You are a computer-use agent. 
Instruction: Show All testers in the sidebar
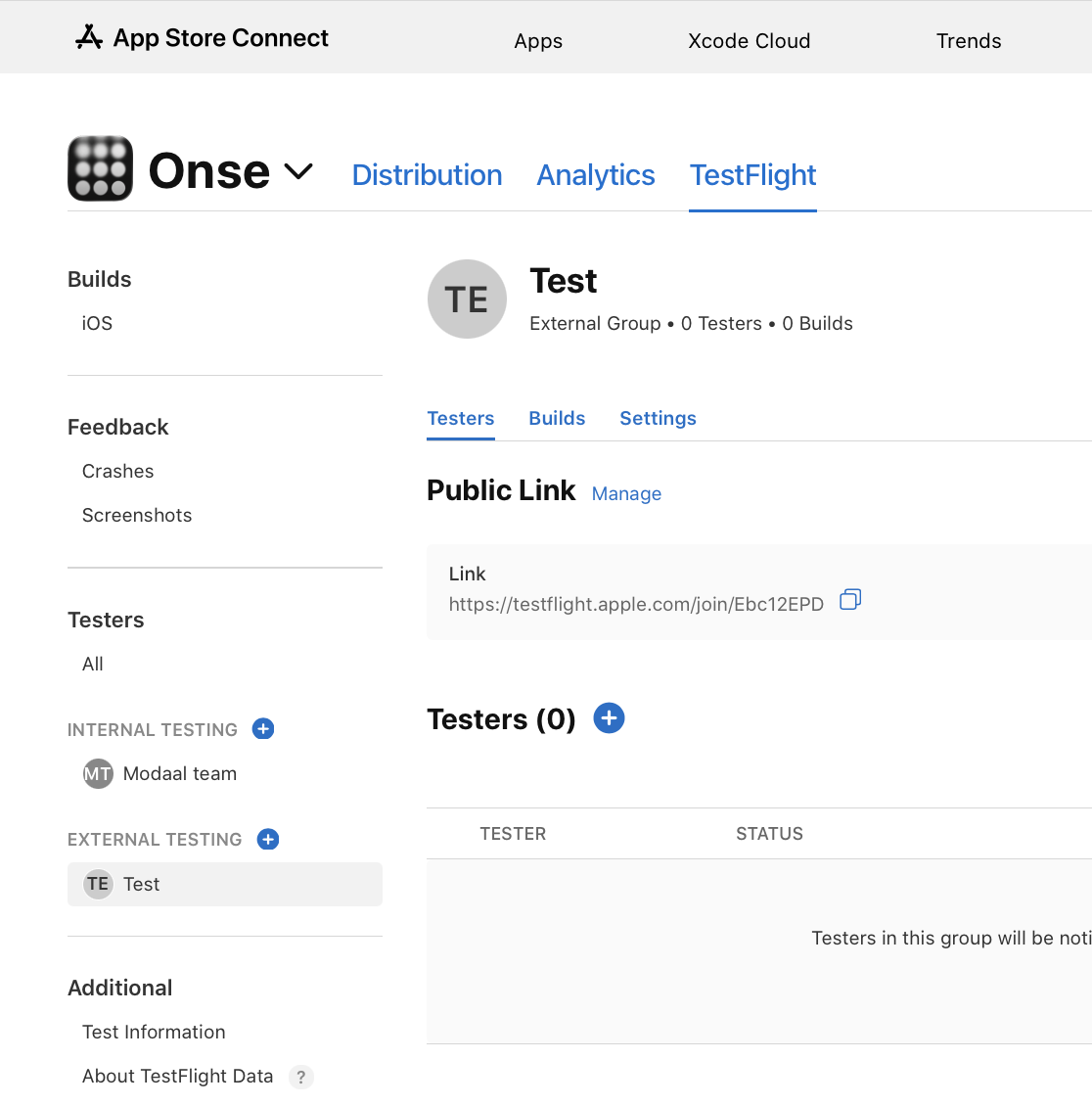[92, 664]
